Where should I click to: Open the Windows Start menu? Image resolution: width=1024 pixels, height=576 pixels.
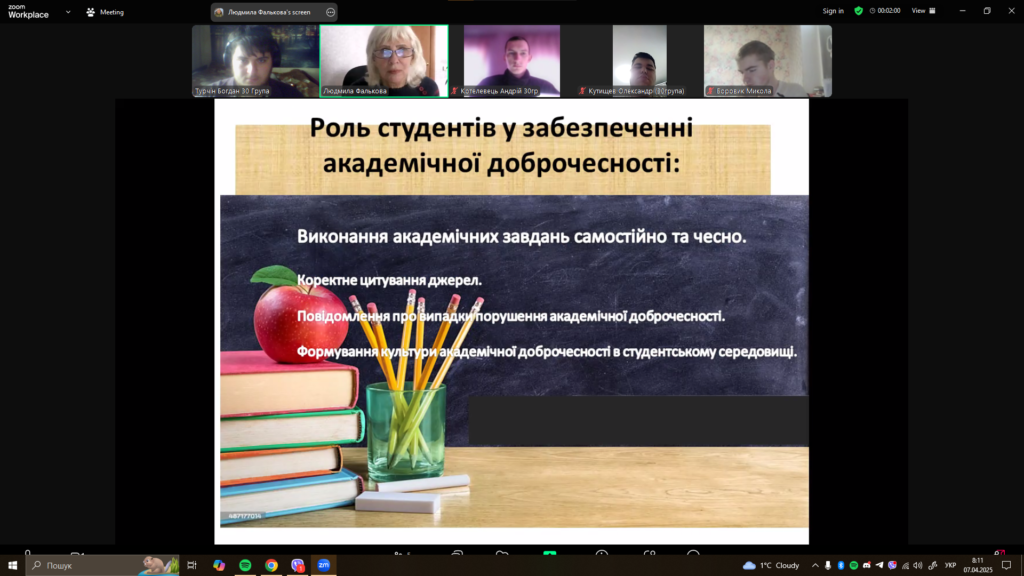[x=13, y=565]
